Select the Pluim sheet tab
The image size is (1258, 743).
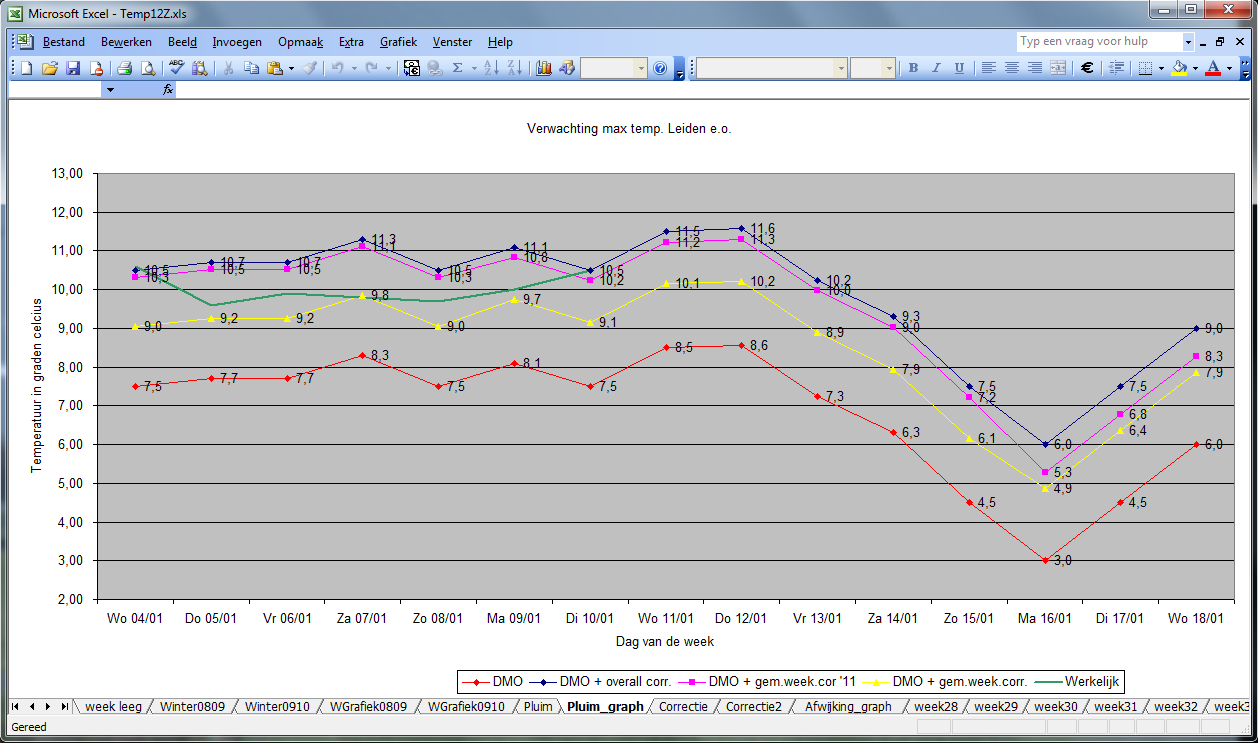[x=537, y=706]
